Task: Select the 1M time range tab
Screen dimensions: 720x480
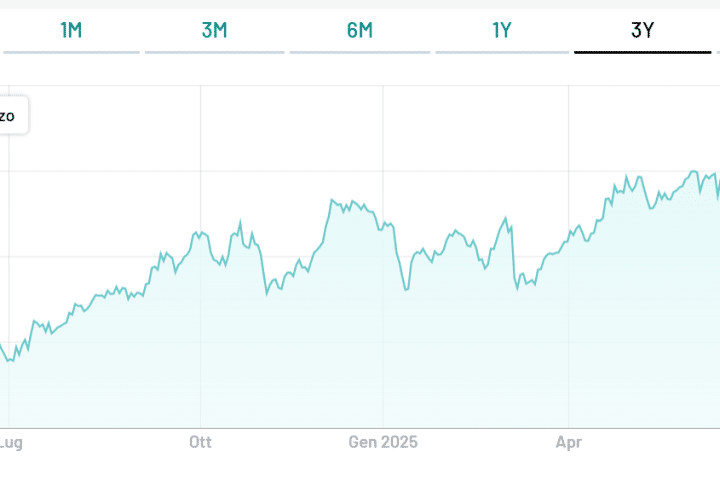Action: 71,30
